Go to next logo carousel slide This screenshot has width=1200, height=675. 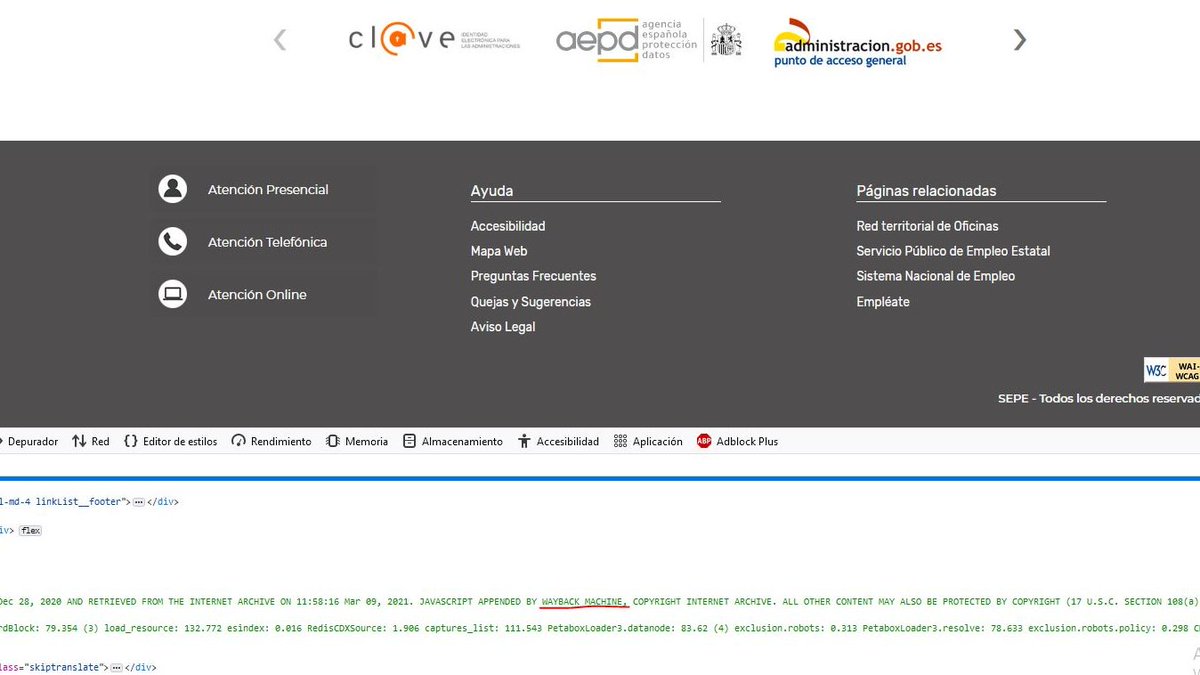coord(1019,39)
